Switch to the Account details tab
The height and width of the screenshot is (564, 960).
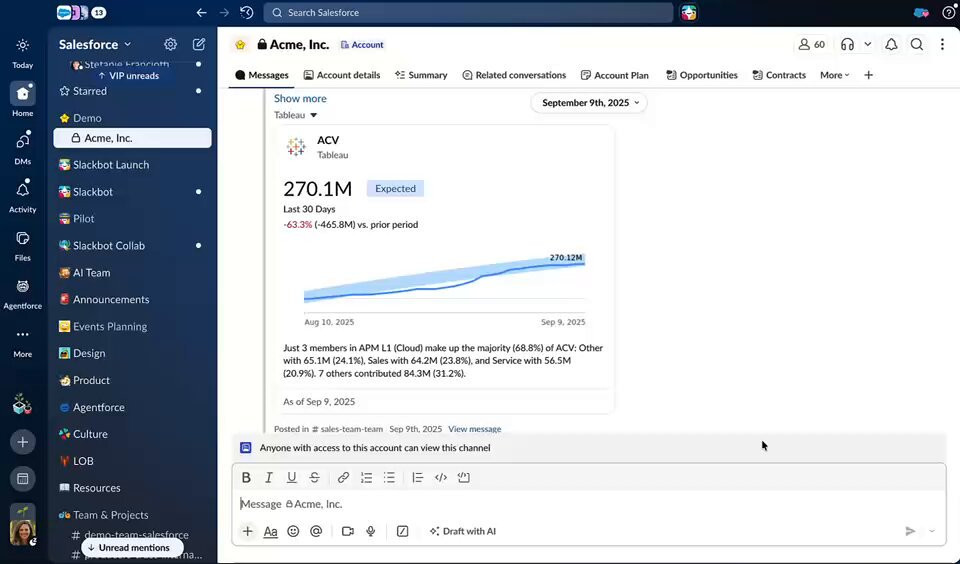tap(342, 75)
